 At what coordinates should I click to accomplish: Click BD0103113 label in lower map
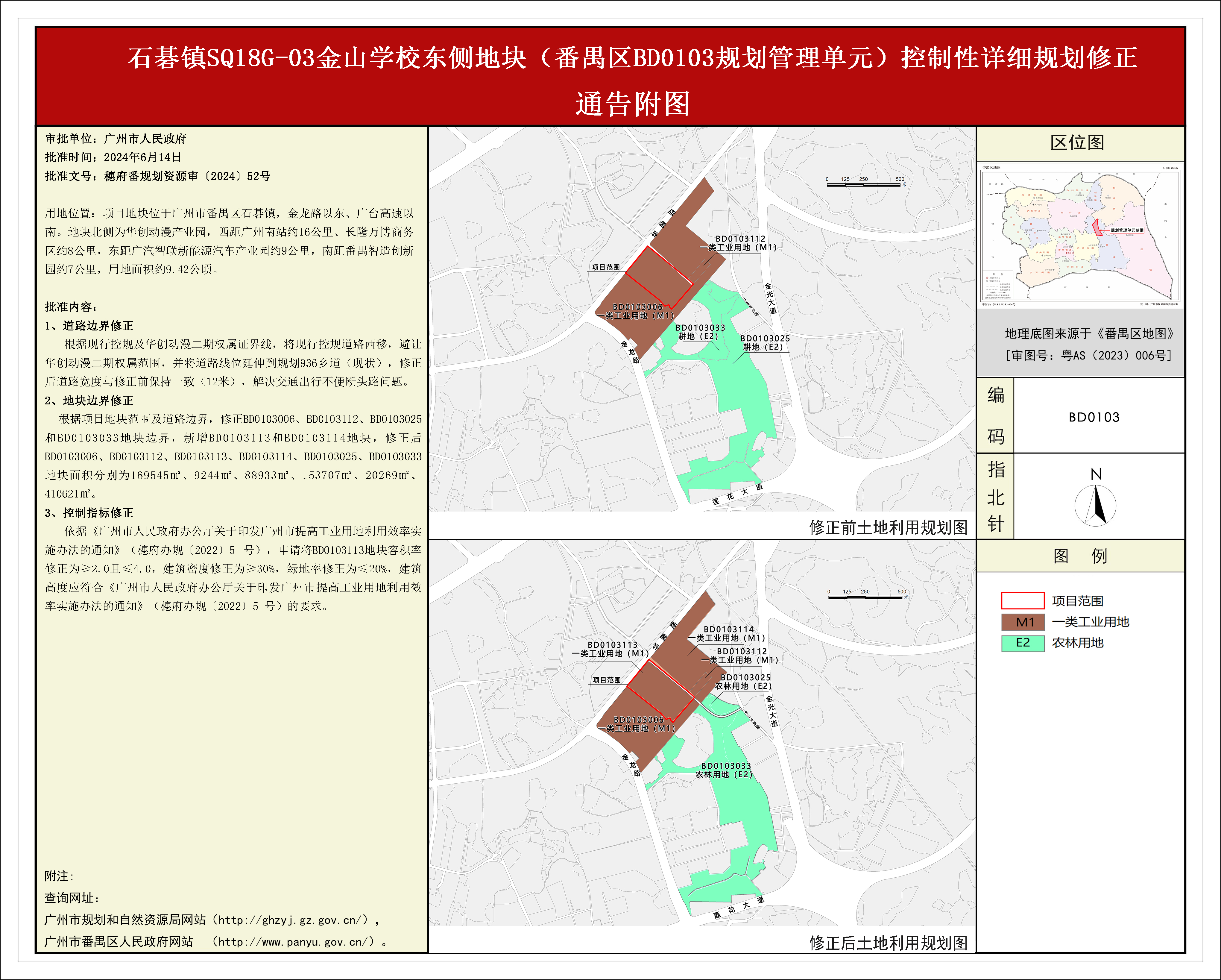point(612,645)
